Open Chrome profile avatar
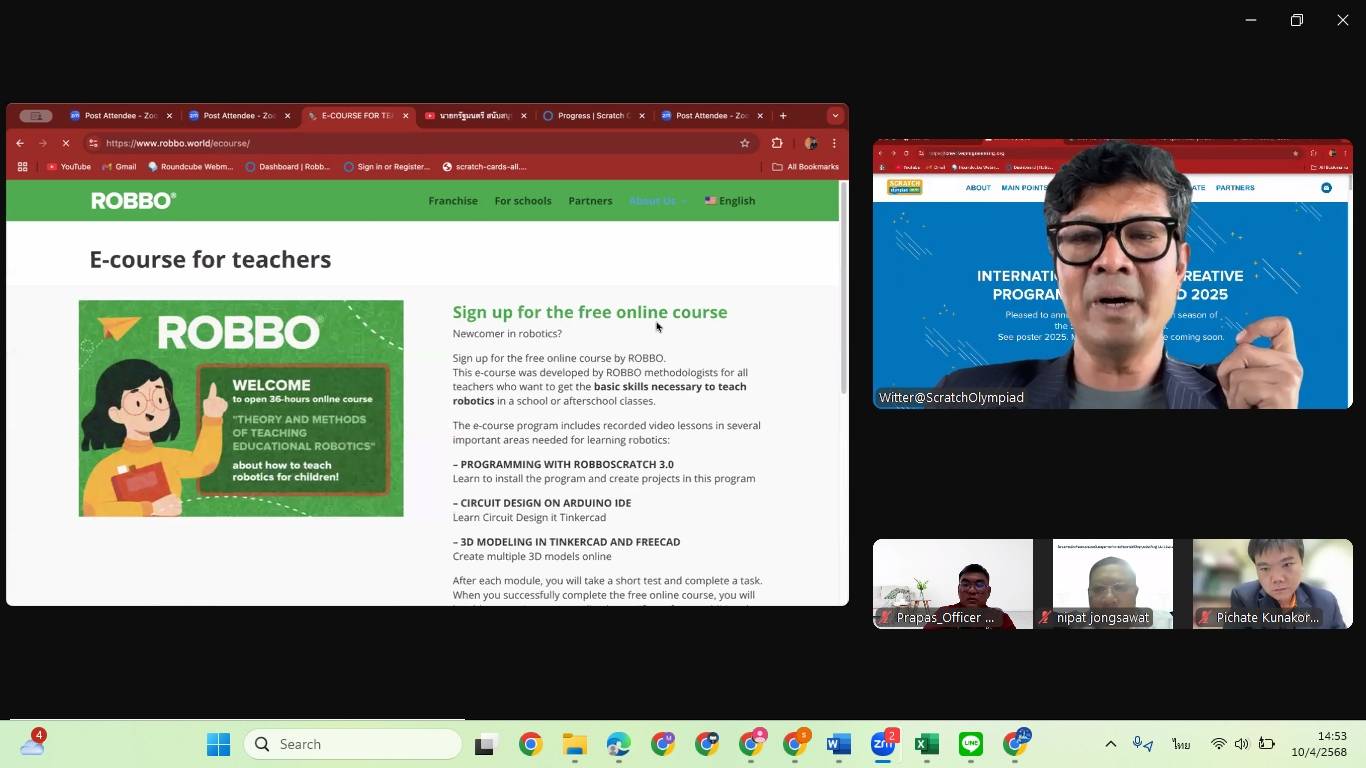 click(x=811, y=143)
